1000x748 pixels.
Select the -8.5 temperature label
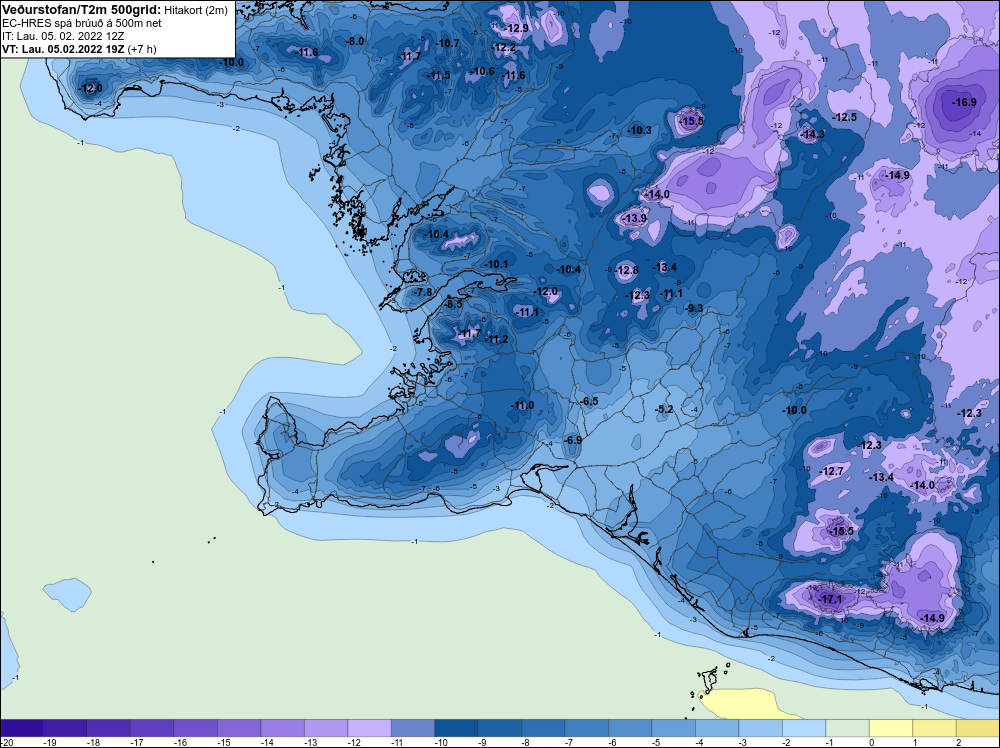pyautogui.click(x=453, y=305)
